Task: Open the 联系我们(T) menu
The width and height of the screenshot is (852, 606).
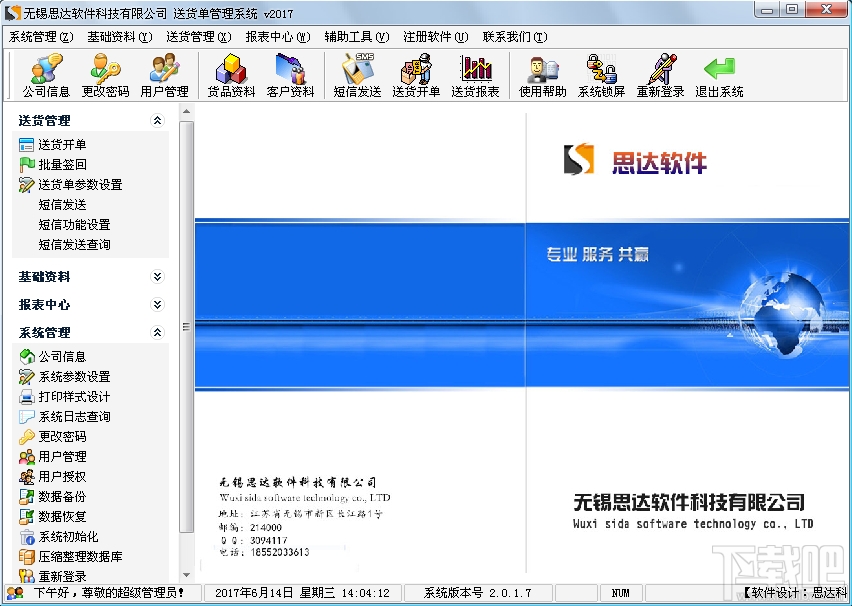Action: pyautogui.click(x=515, y=37)
